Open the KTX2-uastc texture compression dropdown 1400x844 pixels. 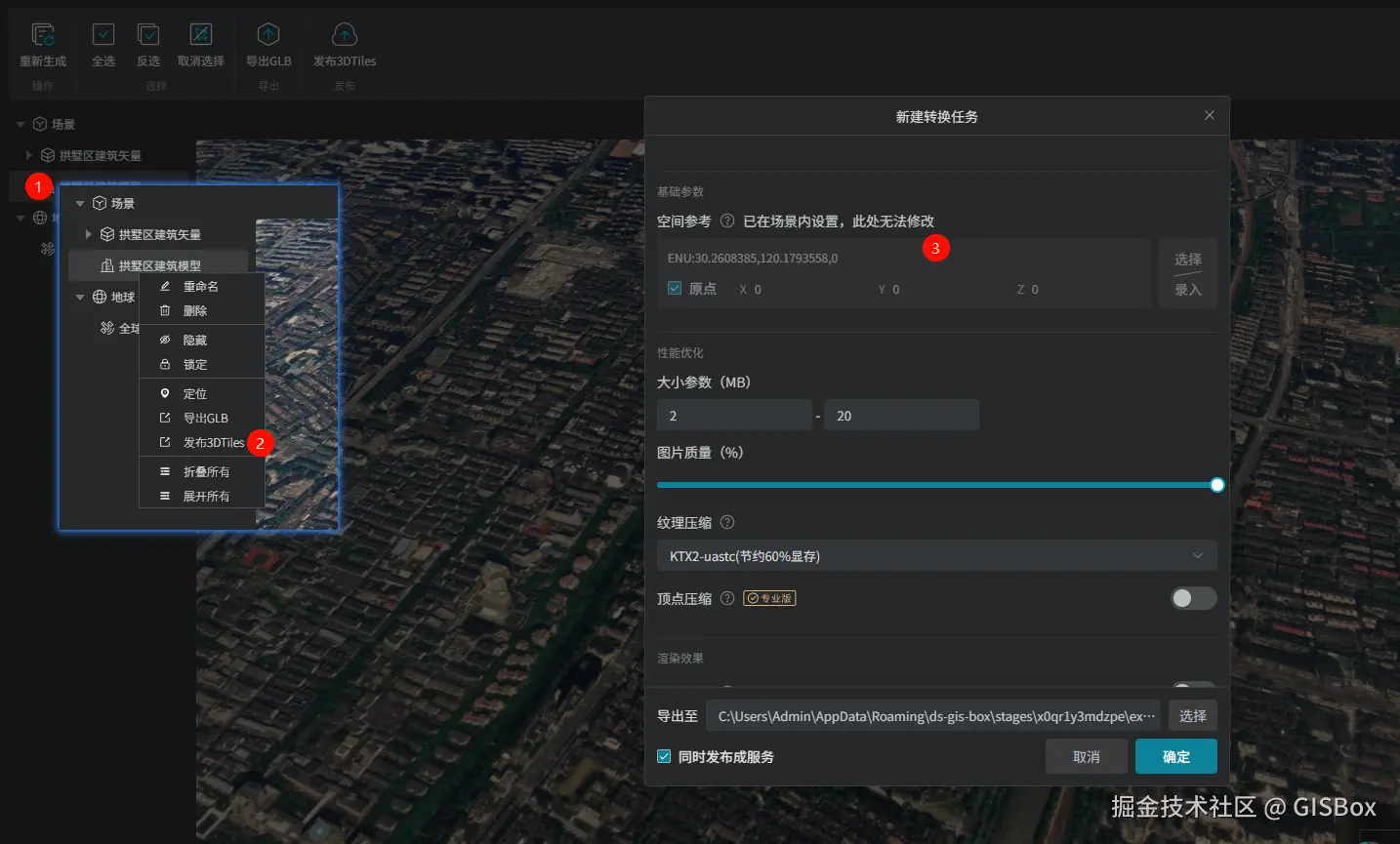(x=937, y=556)
